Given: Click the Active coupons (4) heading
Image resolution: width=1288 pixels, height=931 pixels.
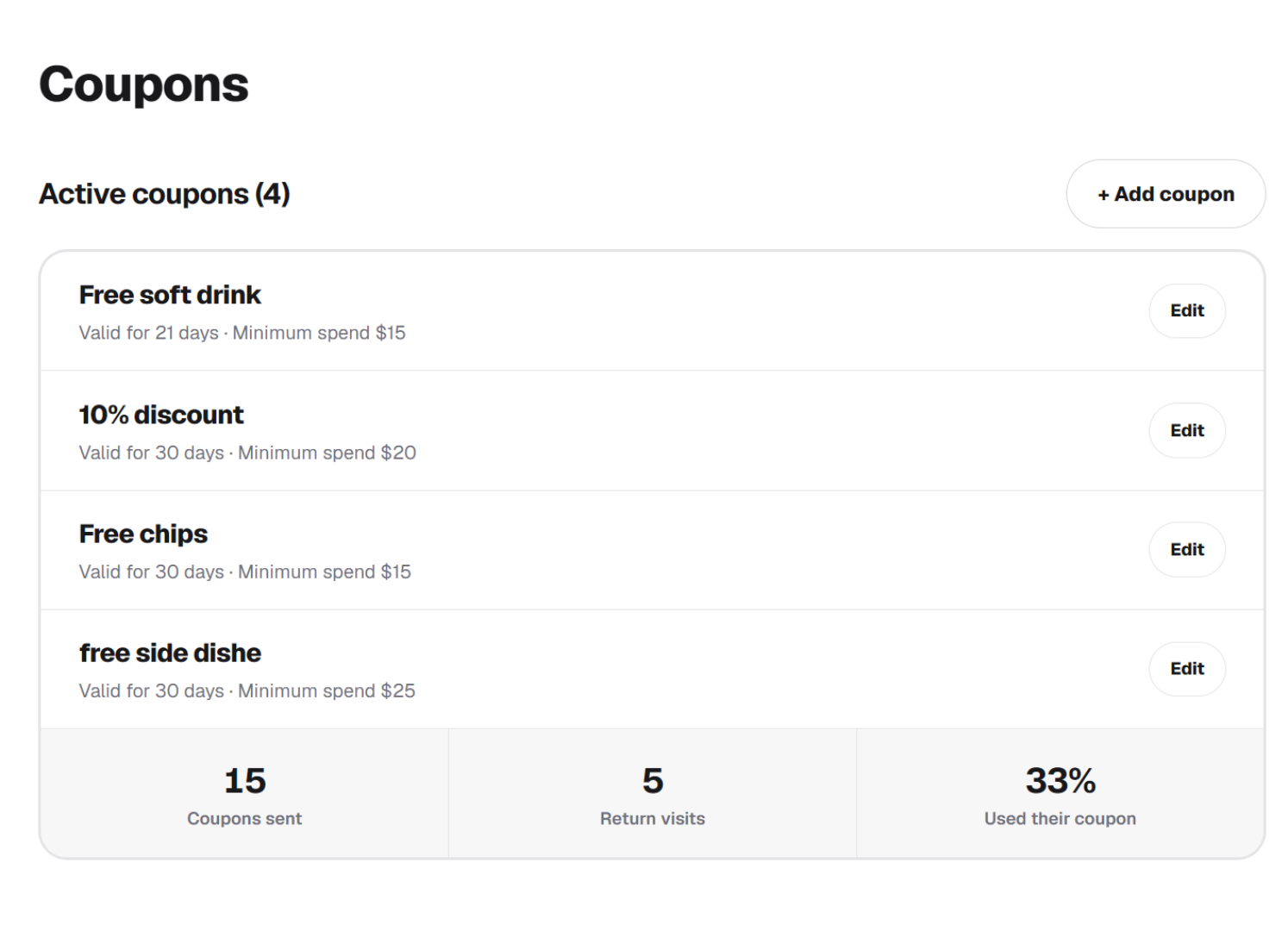Looking at the screenshot, I should coord(165,194).
